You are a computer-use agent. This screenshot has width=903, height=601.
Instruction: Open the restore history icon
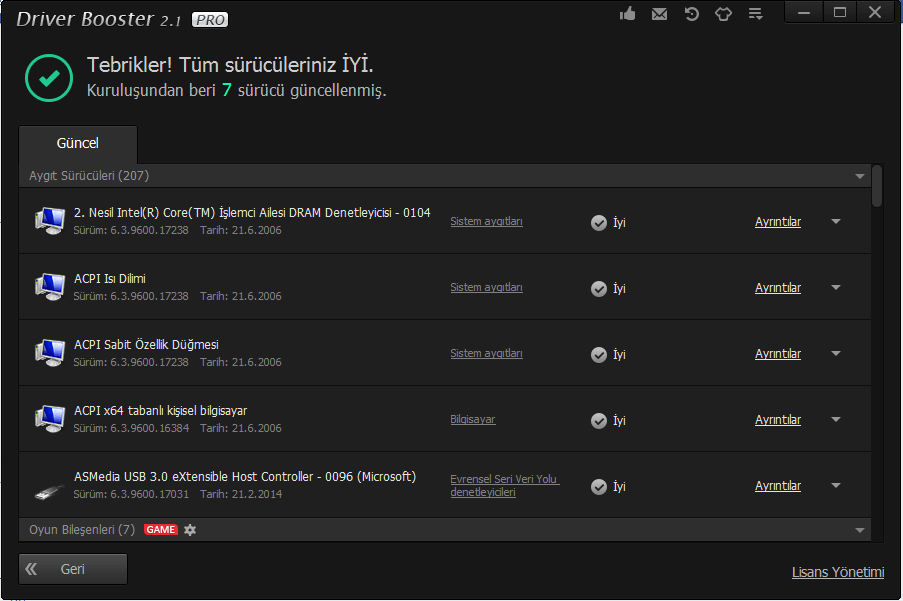[692, 14]
